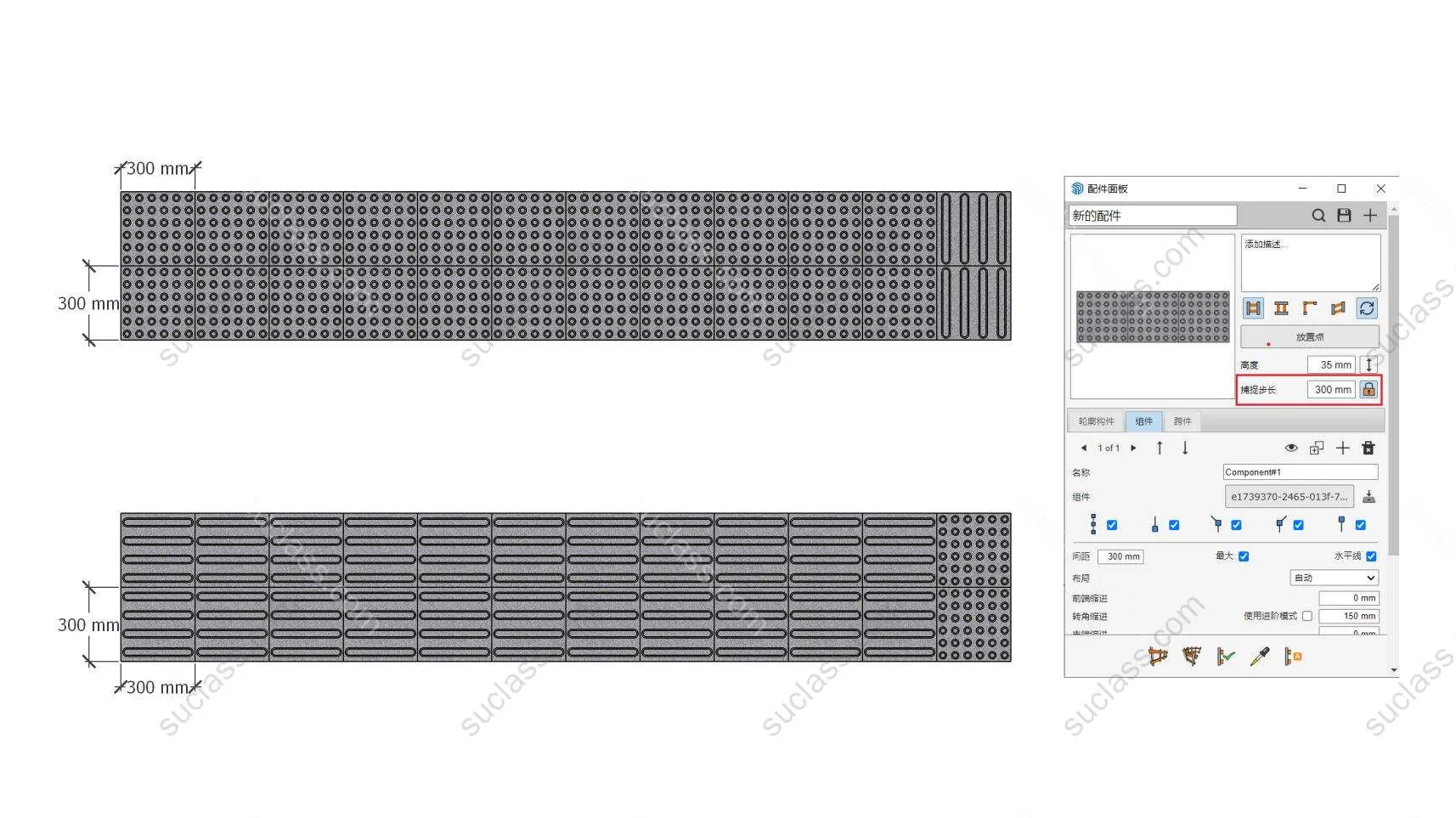Click the Component#1 name field
The image size is (1456, 818).
pos(1301,472)
